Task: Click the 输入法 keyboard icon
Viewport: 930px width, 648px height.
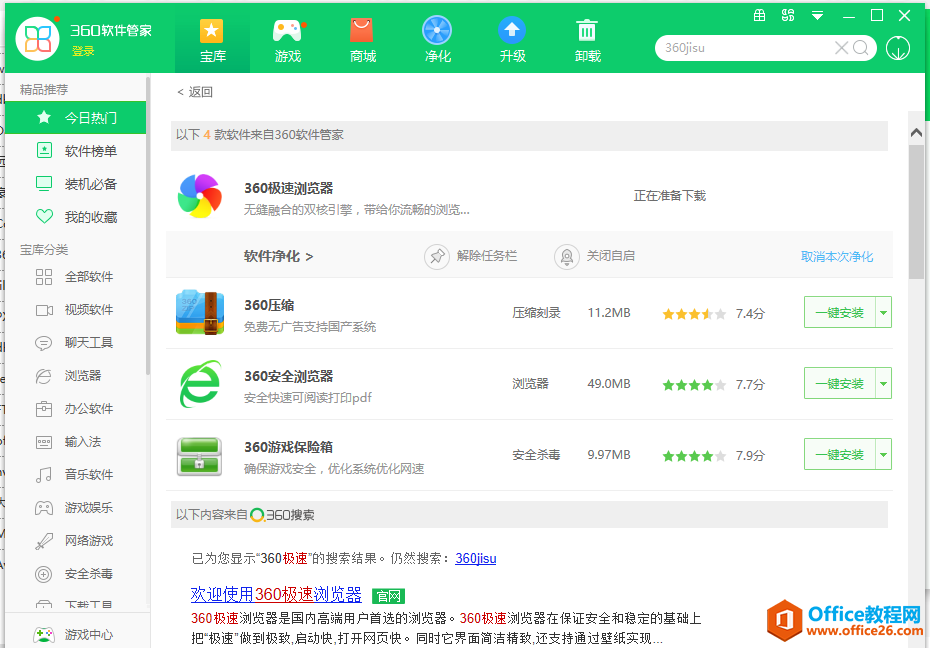Action: (44, 442)
